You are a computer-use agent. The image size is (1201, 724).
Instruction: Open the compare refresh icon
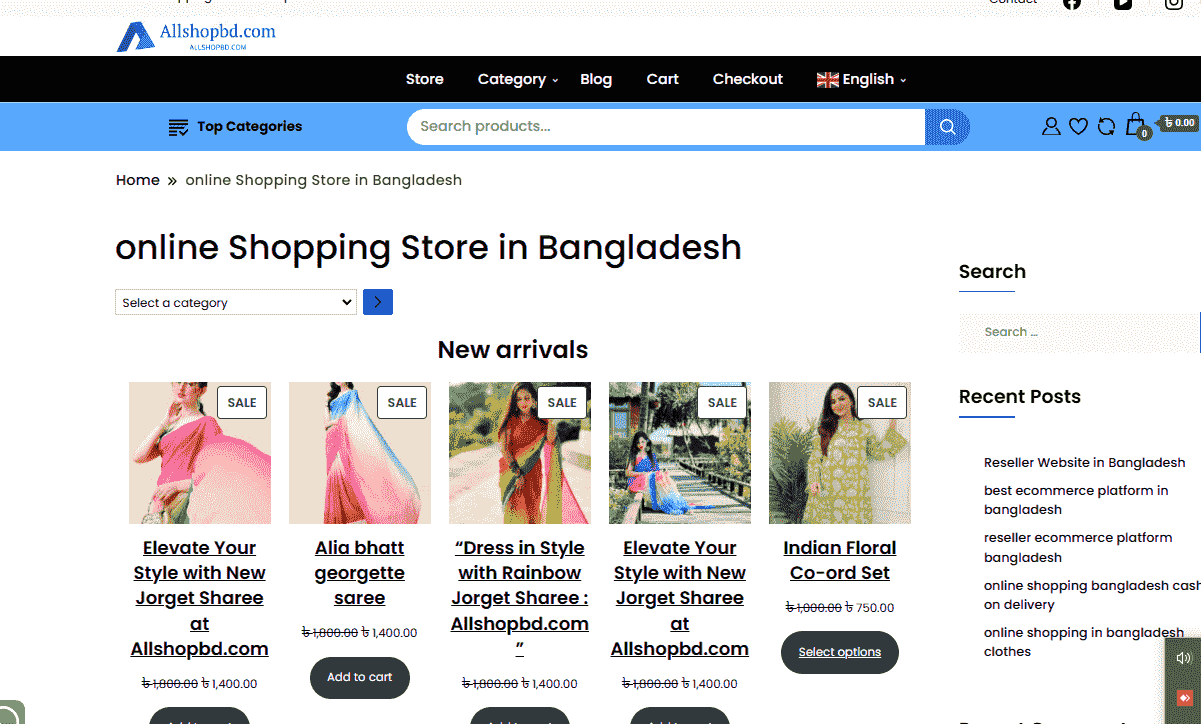click(x=1106, y=126)
